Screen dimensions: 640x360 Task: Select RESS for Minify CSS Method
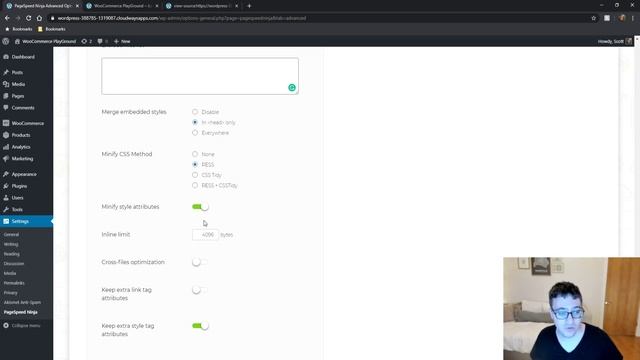point(195,164)
